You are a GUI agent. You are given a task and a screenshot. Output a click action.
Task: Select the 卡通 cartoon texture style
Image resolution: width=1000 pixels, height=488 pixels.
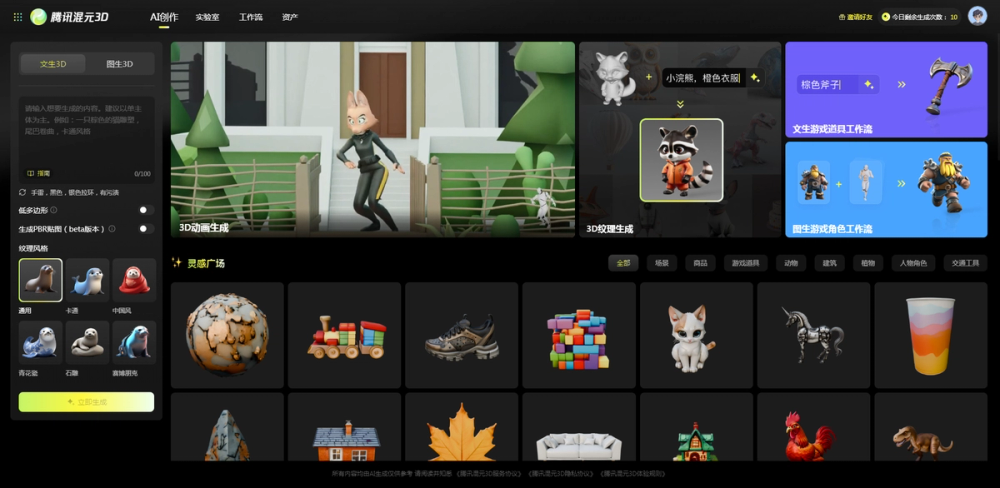coord(87,280)
